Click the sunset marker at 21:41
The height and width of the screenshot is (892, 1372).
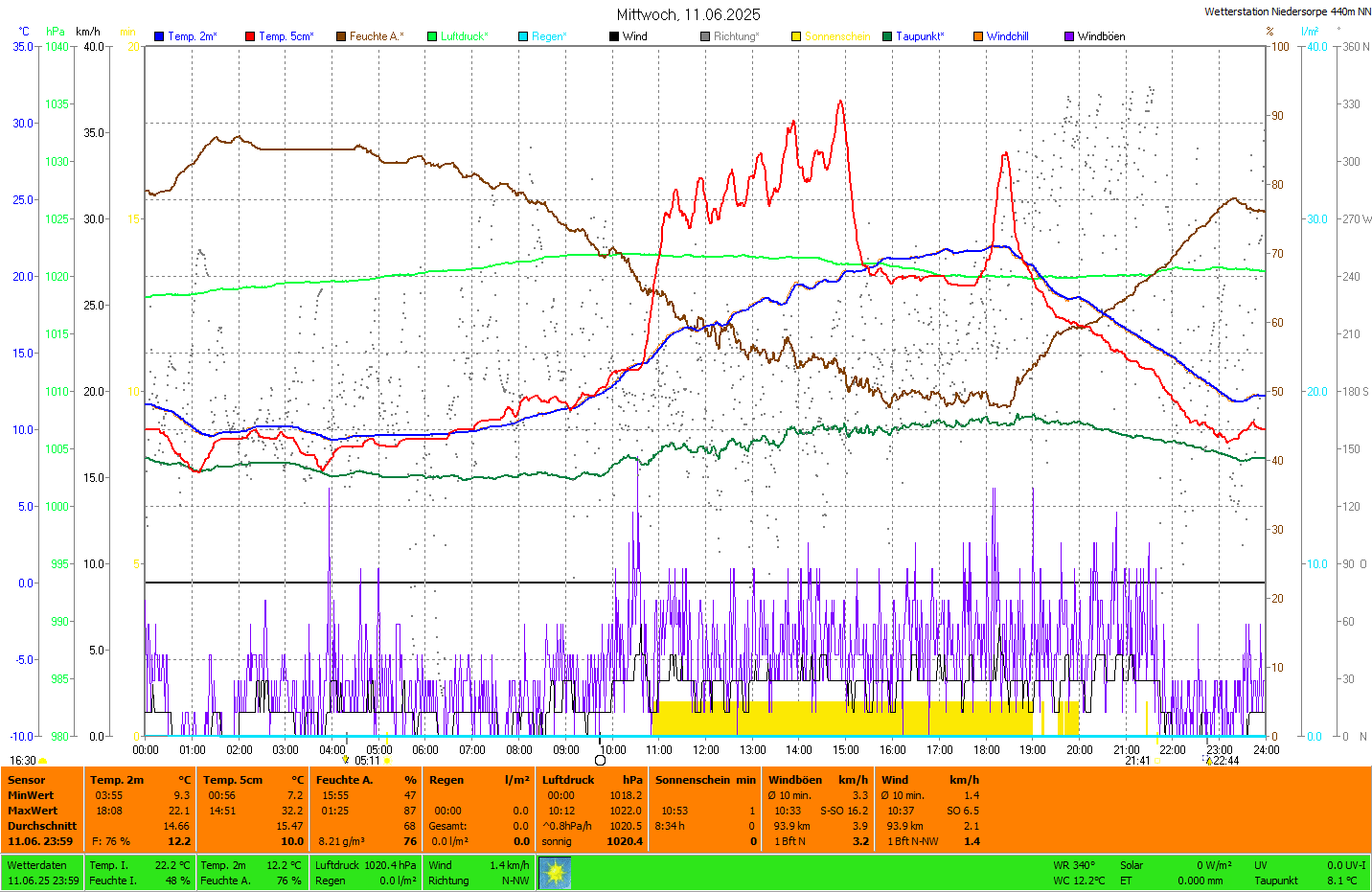(x=1157, y=761)
